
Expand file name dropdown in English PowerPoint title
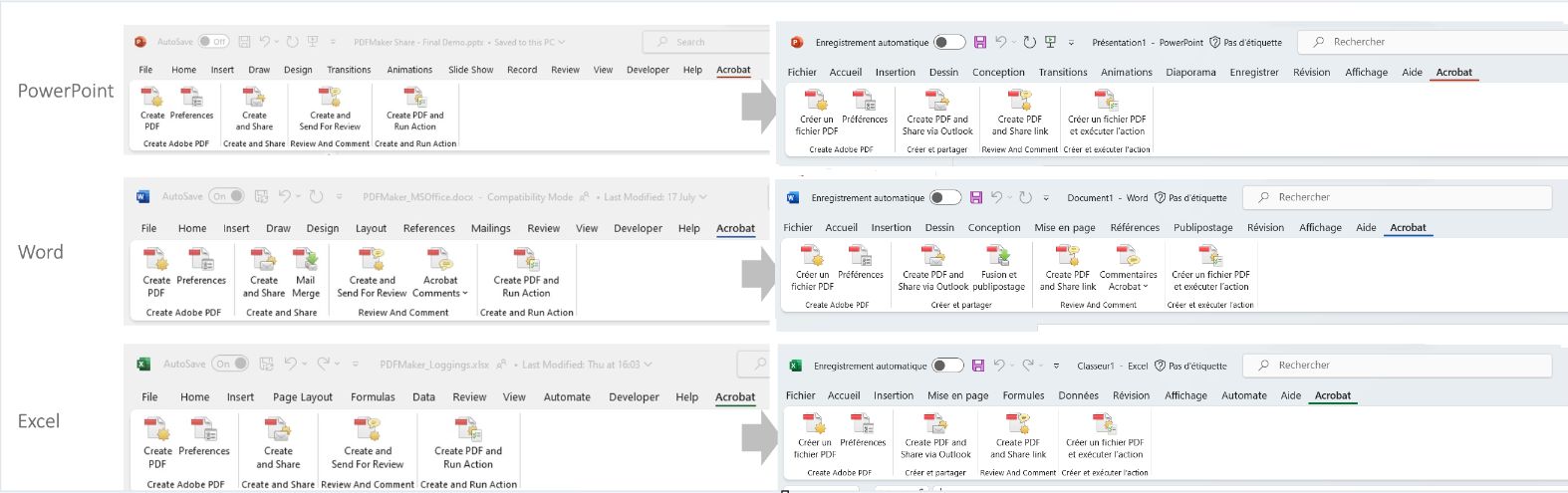[562, 42]
